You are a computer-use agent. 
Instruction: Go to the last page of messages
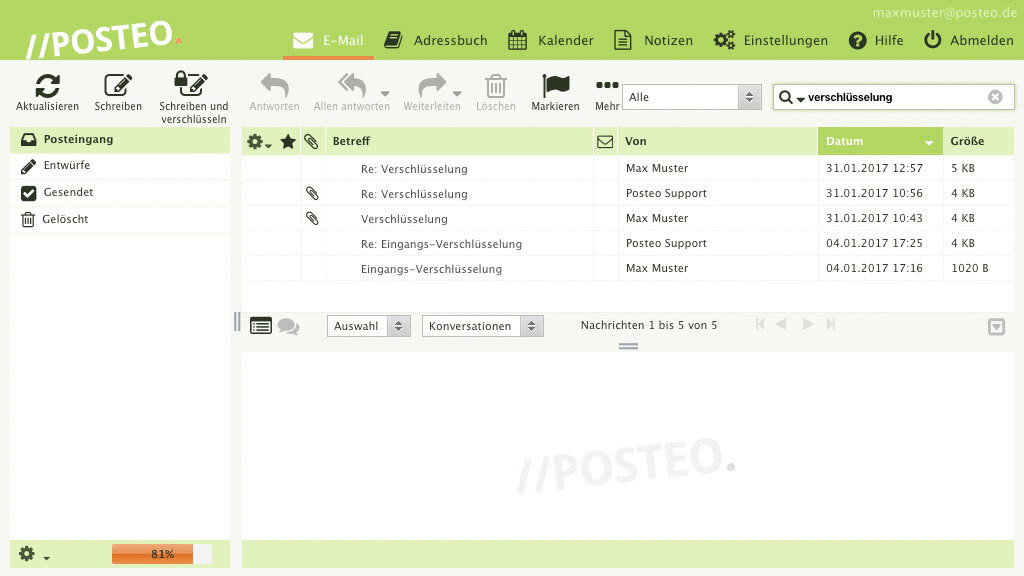830,324
